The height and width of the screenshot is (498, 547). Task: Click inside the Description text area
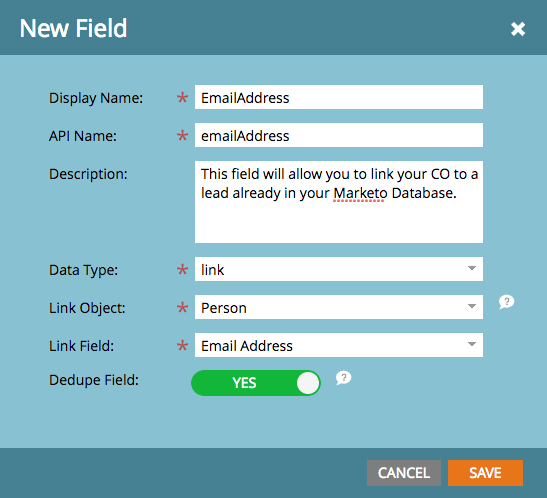pyautogui.click(x=339, y=202)
